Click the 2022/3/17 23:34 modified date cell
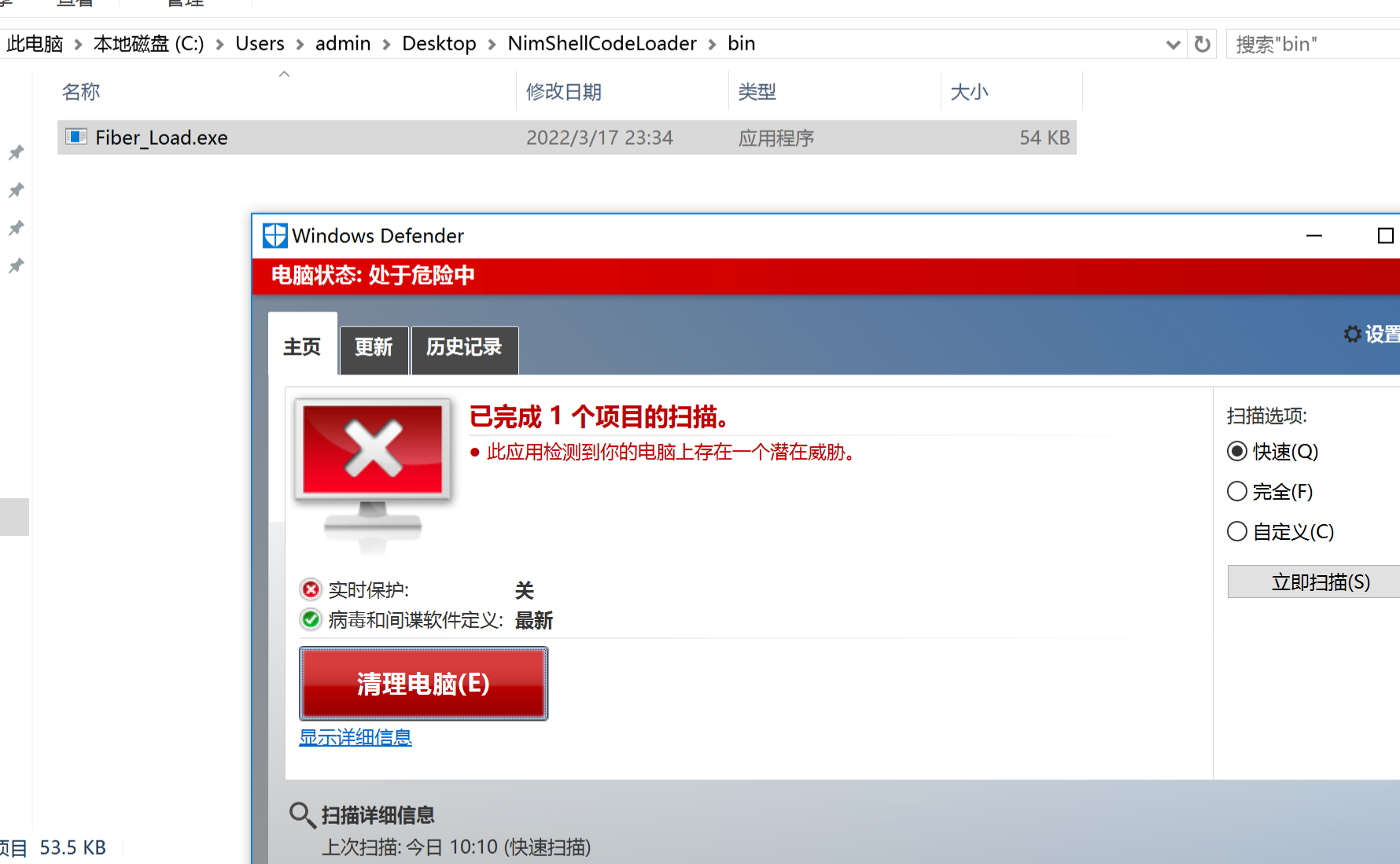Viewport: 1400px width, 864px height. pyautogui.click(x=599, y=138)
